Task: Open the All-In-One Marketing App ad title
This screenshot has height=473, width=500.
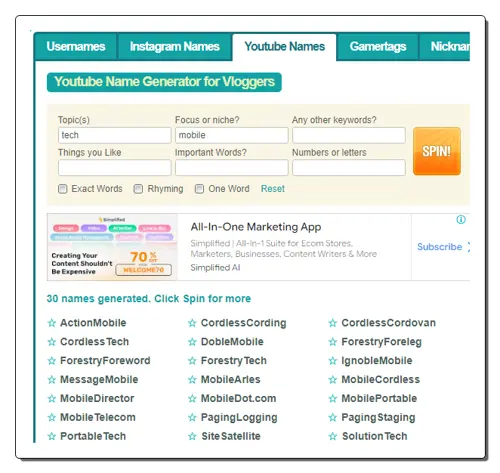Action: 256,227
